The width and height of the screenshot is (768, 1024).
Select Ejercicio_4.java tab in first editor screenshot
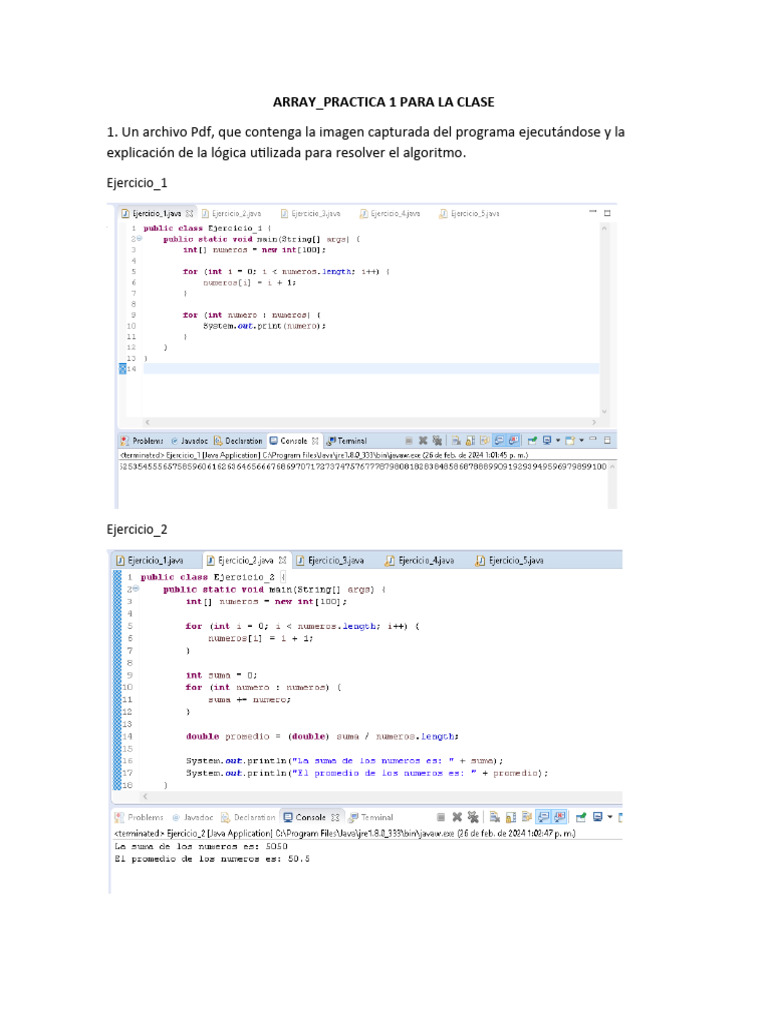coord(391,214)
